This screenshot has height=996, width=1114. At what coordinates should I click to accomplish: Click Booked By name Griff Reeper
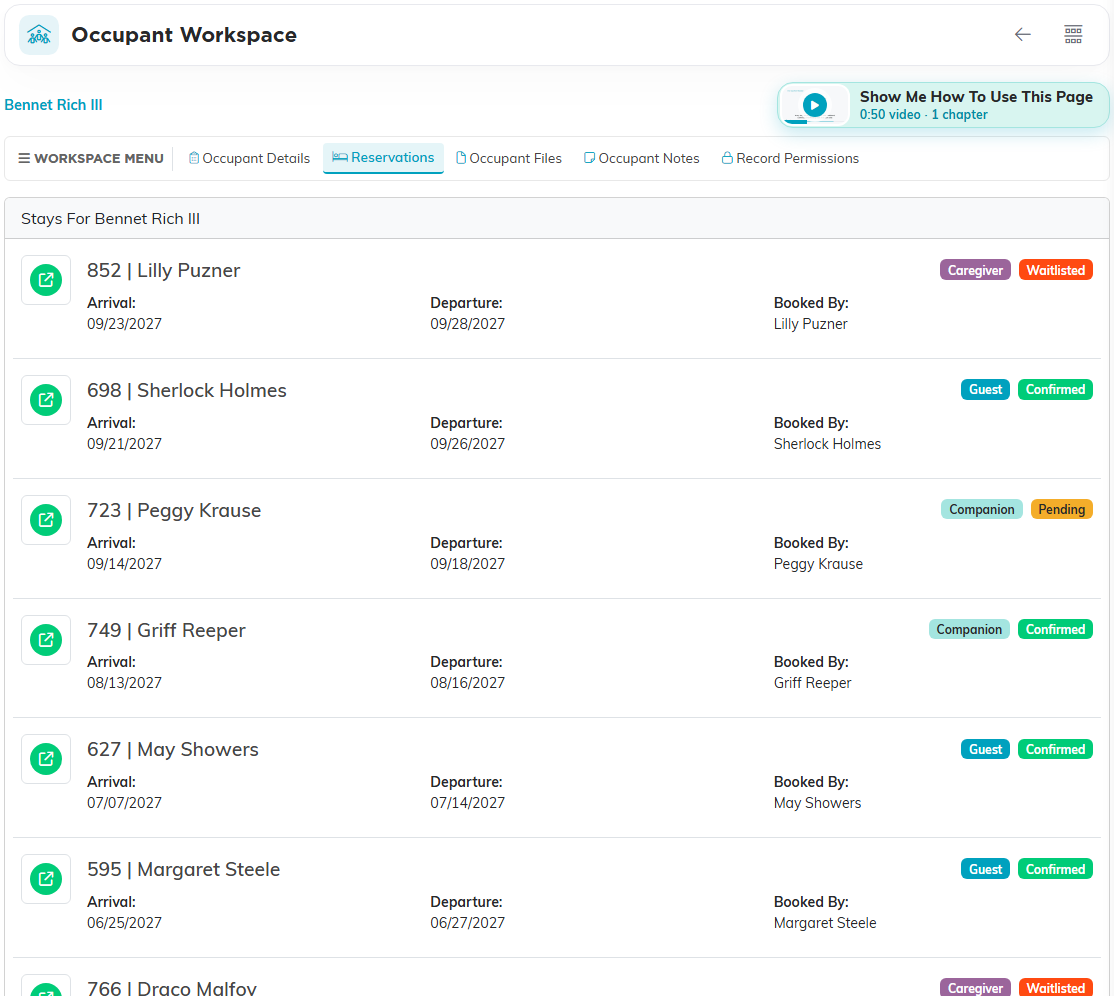(x=812, y=683)
